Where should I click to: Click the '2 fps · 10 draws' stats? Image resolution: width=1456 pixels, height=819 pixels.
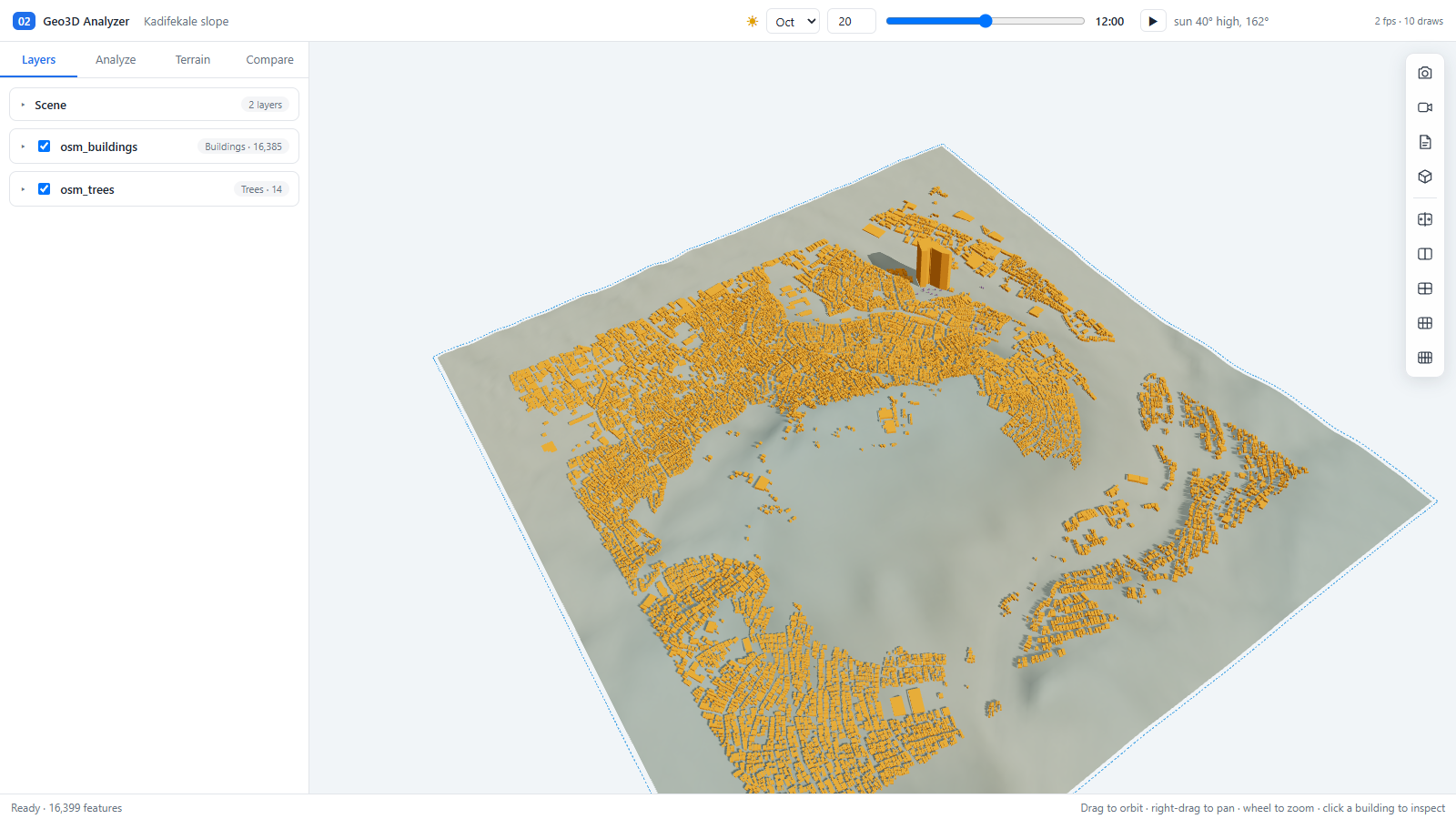(1409, 21)
